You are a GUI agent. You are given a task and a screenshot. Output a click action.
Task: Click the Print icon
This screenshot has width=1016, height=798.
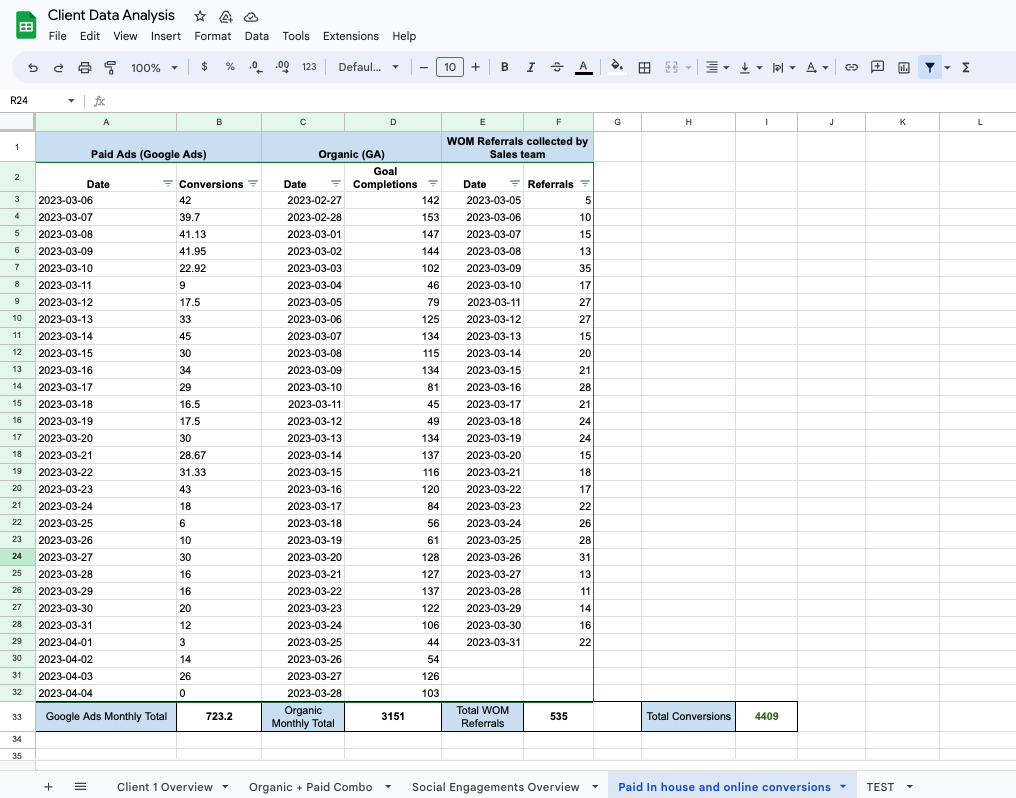click(x=84, y=67)
